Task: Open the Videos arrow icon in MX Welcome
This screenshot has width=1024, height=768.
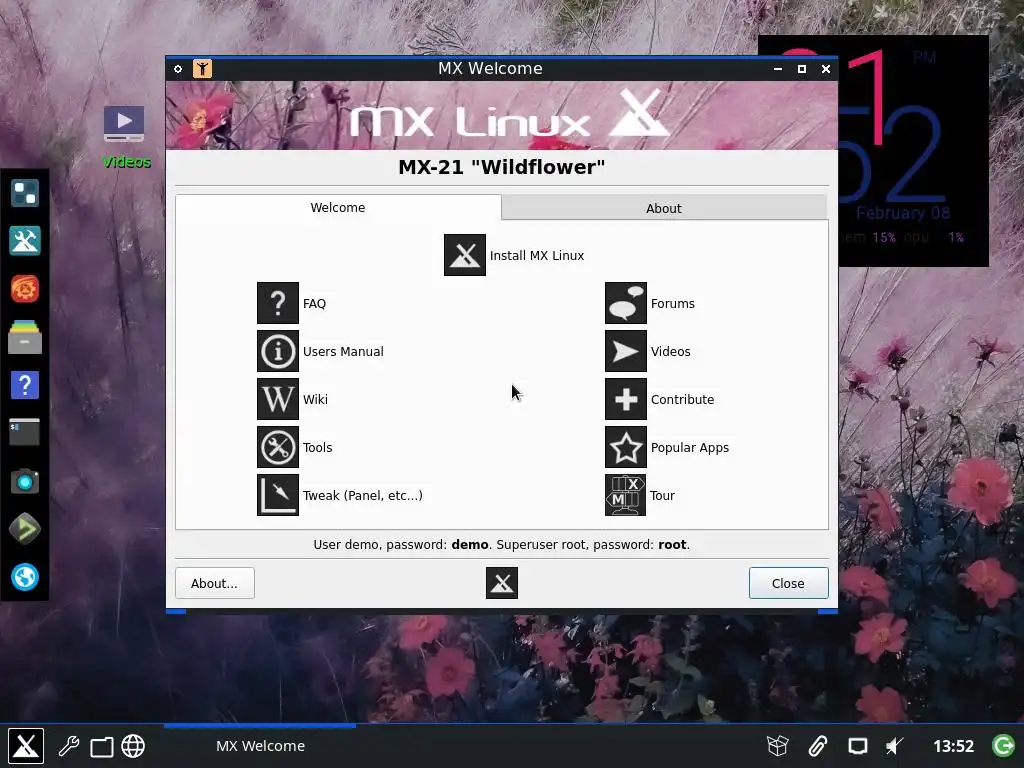Action: pos(626,351)
